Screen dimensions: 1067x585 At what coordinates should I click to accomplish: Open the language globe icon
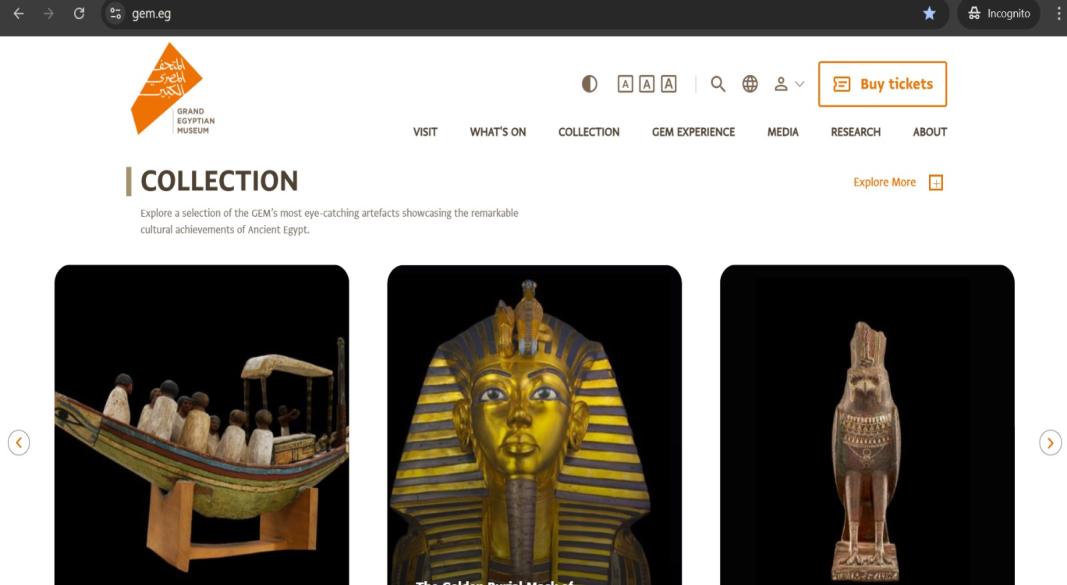(x=750, y=84)
